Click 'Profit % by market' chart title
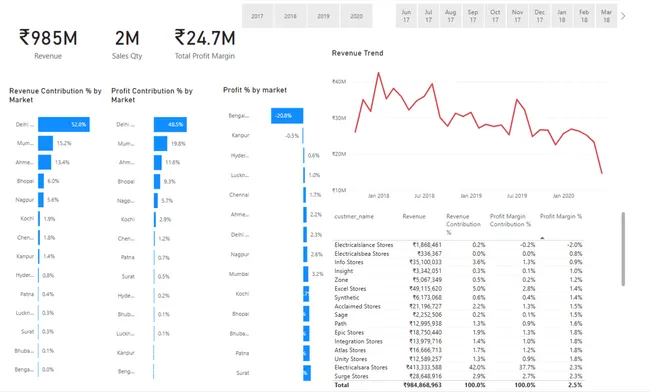 coord(255,90)
